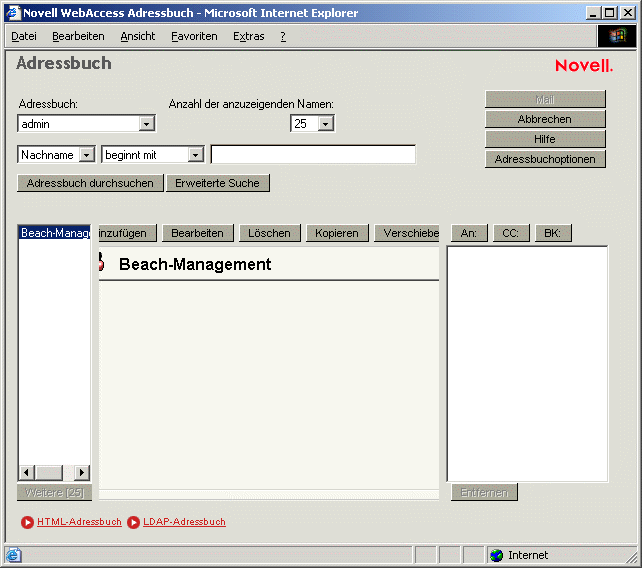Click the Entfernen button
The width and height of the screenshot is (642, 568).
point(484,492)
